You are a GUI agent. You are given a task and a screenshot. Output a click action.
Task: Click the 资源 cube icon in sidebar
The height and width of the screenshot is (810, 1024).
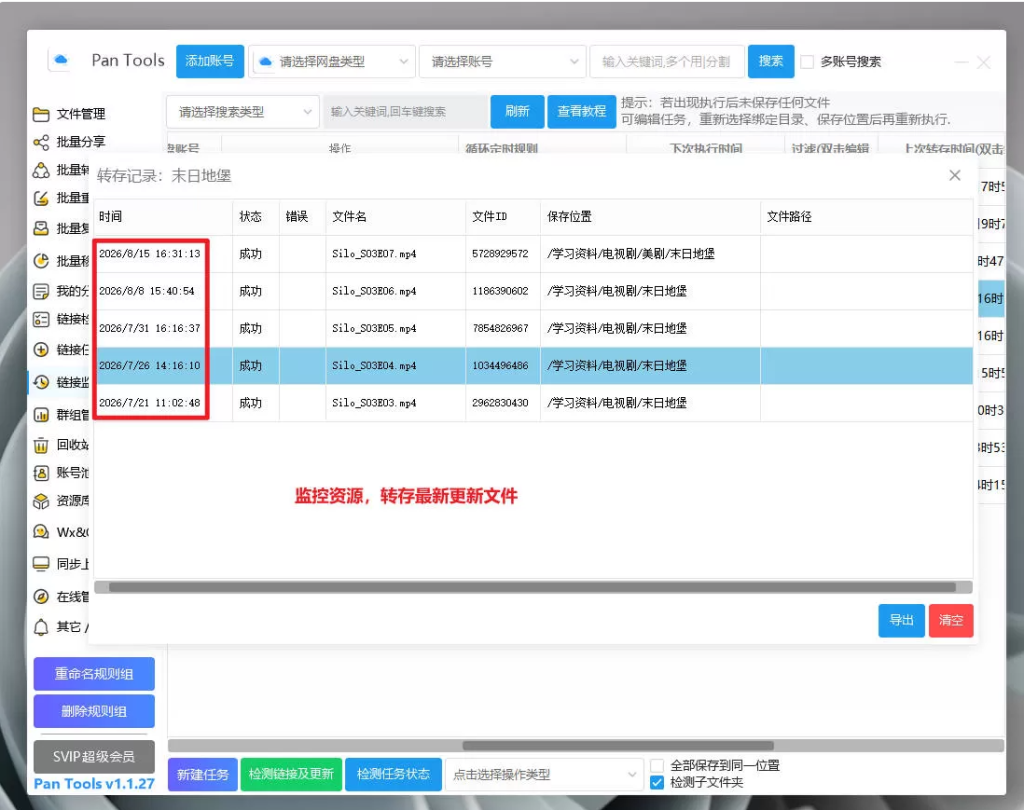tap(41, 501)
